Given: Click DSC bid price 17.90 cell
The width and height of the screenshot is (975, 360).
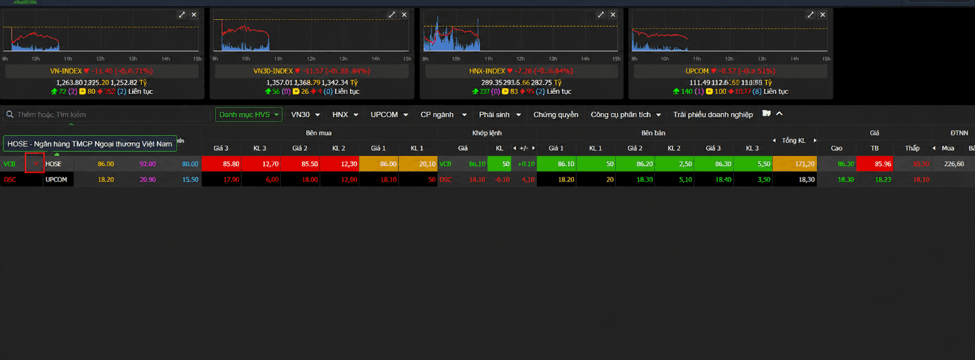Looking at the screenshot, I should pos(221,179).
